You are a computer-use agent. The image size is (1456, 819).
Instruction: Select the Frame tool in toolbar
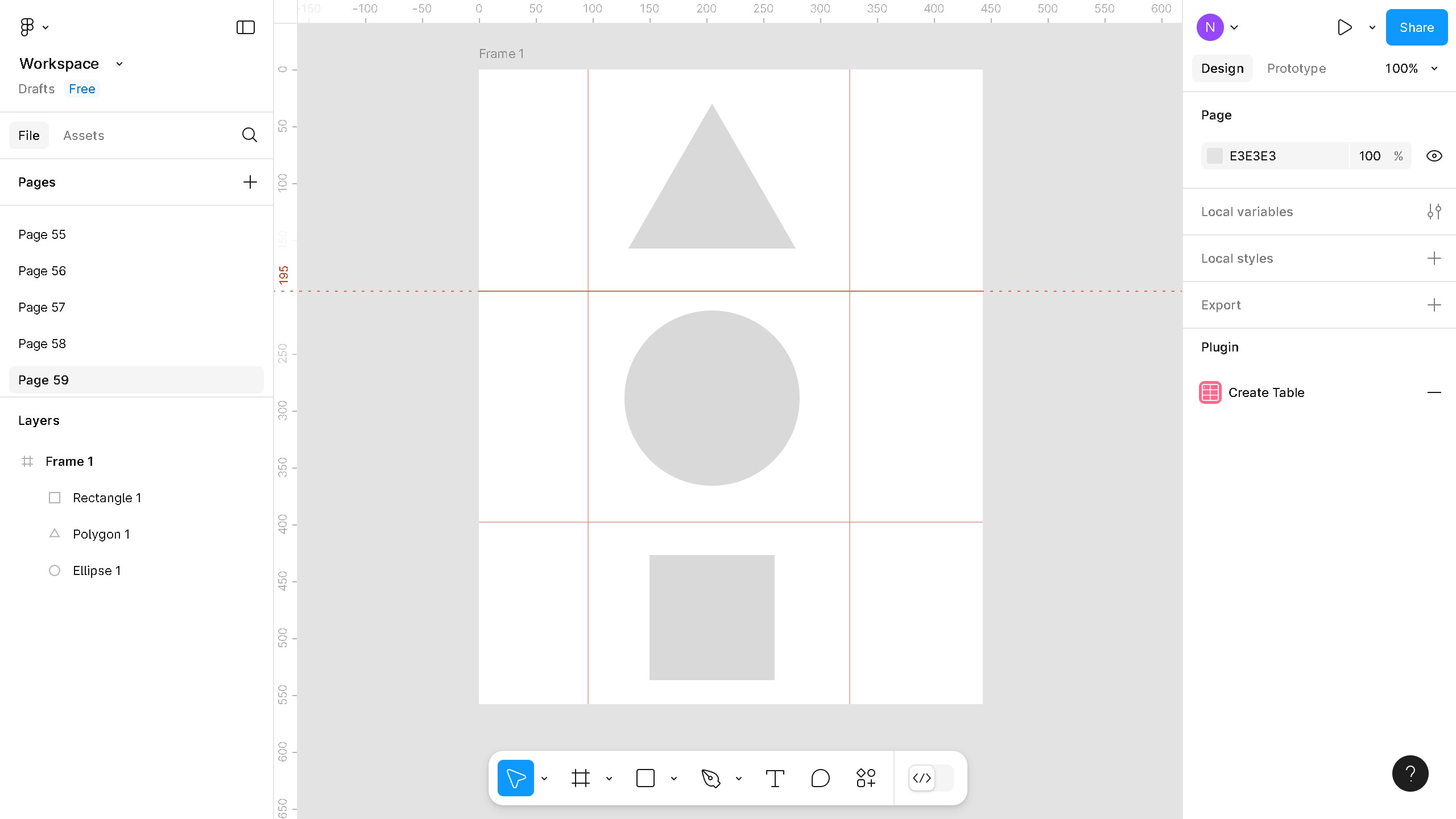point(581,778)
